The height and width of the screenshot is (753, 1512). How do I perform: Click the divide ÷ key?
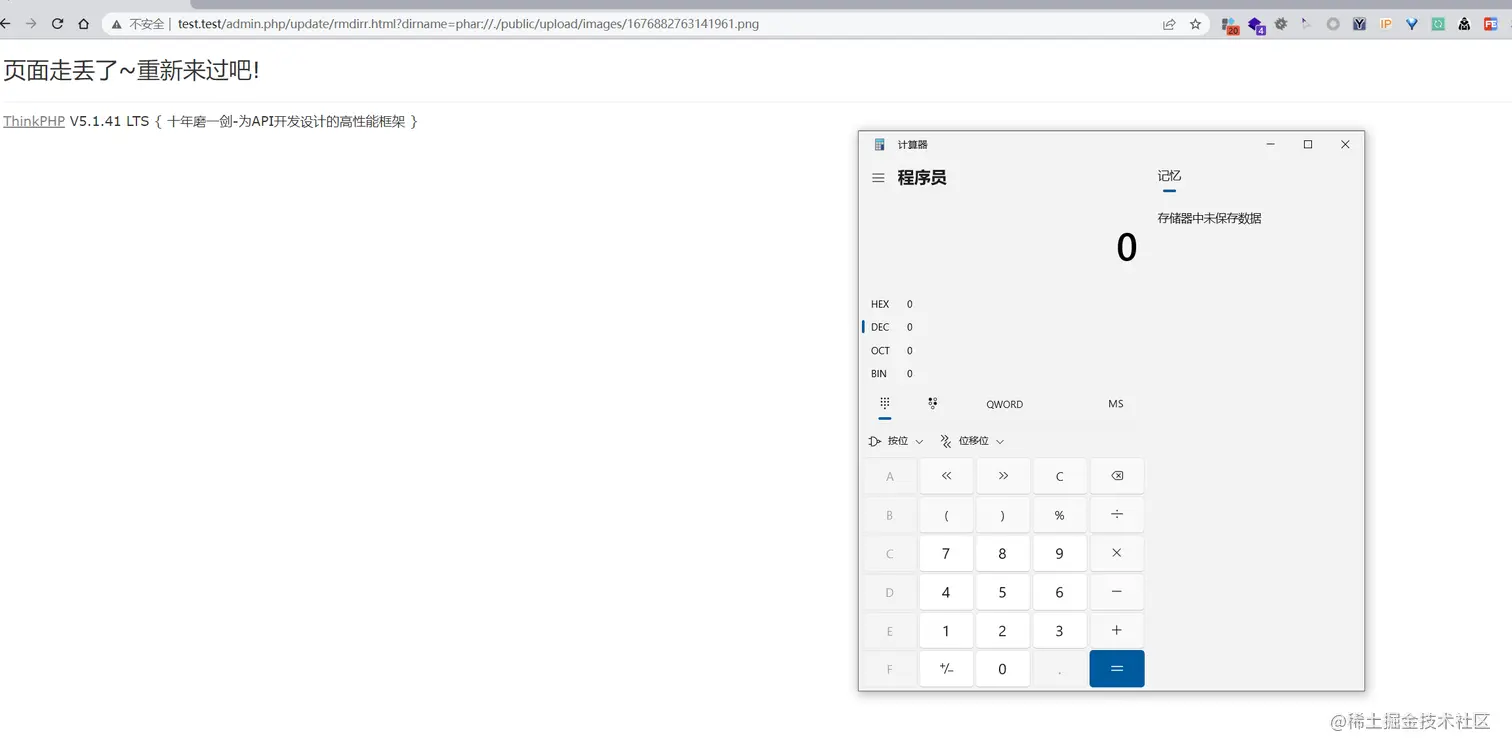pyautogui.click(x=1117, y=515)
